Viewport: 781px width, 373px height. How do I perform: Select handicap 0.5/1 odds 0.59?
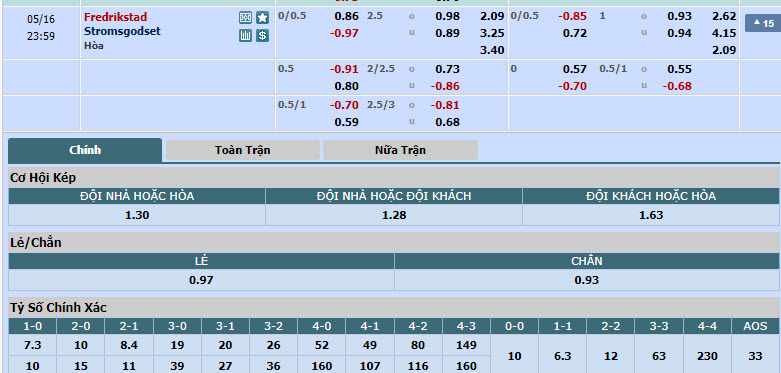(x=346, y=122)
